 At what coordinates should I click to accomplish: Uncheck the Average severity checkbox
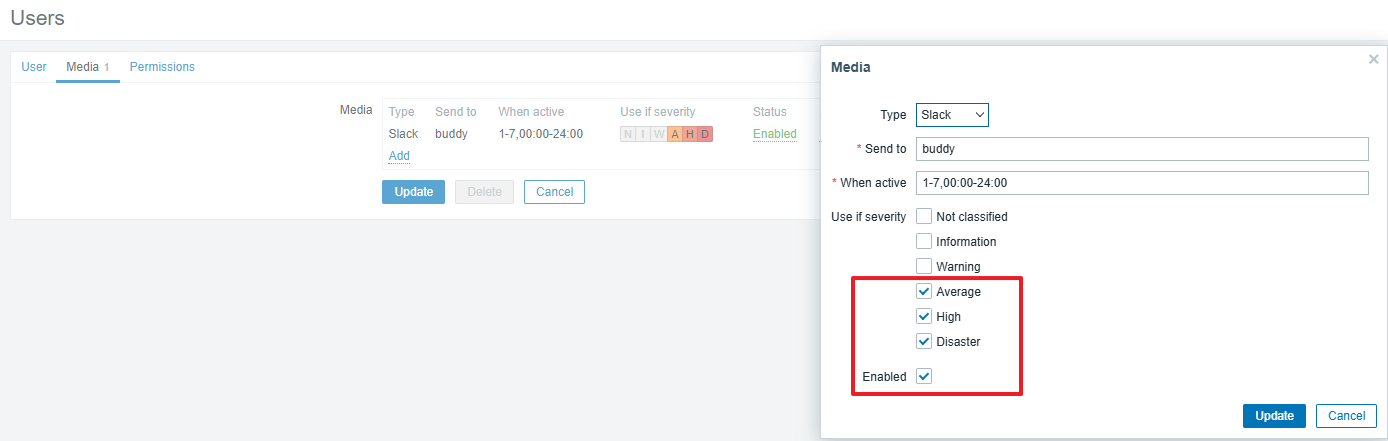924,291
